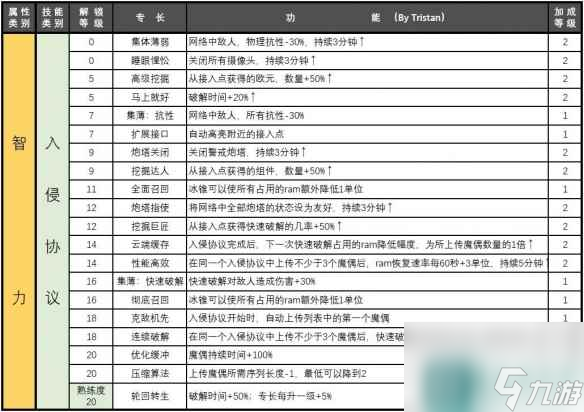This screenshot has height=412, width=584.
Task: Select the '技能类别' header cell
Action: [x=53, y=18]
